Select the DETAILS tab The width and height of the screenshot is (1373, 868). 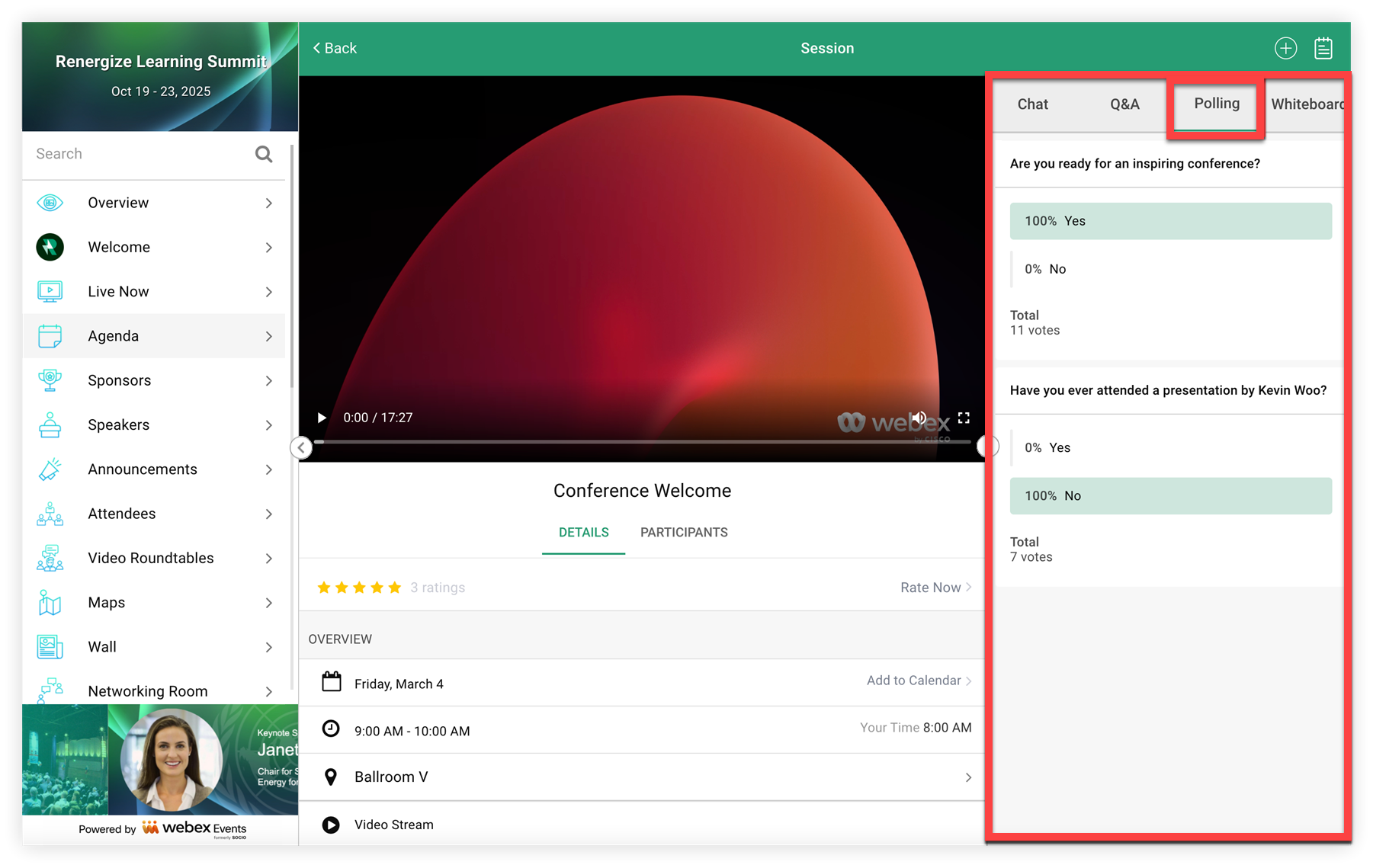[x=583, y=533]
